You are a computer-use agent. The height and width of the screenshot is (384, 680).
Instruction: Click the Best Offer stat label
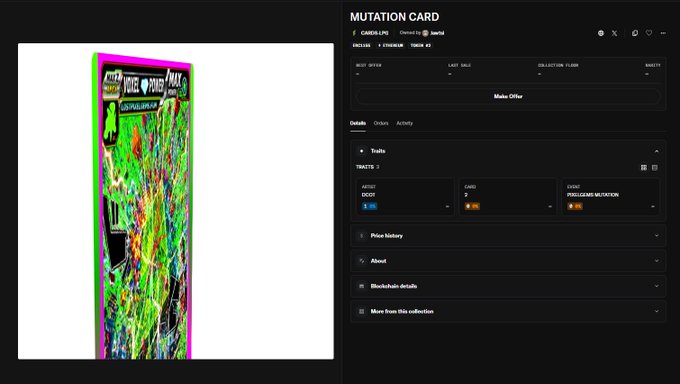pos(369,65)
